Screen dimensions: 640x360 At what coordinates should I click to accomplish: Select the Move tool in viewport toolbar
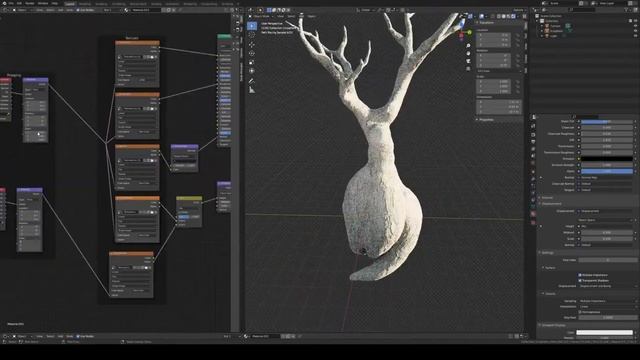tap(252, 44)
